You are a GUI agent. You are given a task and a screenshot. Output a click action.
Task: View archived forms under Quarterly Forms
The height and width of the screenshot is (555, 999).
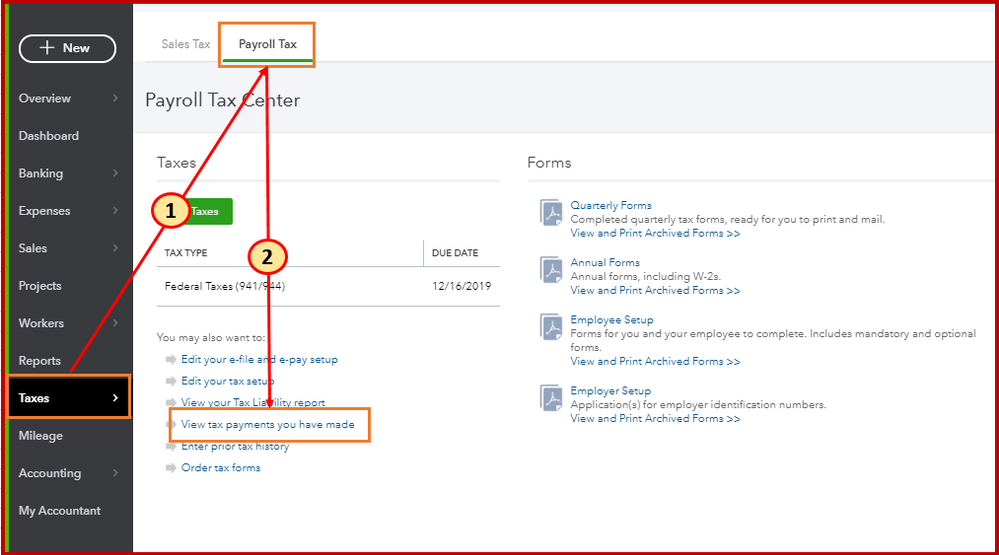(655, 233)
